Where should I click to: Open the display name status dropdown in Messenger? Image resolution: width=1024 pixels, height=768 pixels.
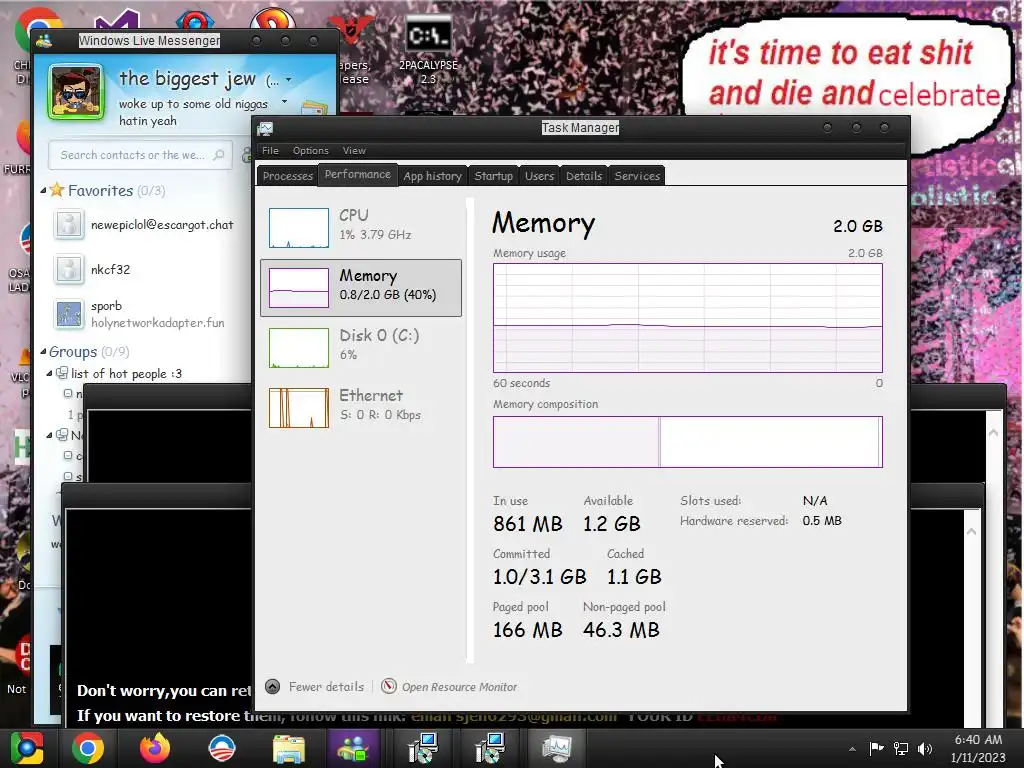pos(289,80)
